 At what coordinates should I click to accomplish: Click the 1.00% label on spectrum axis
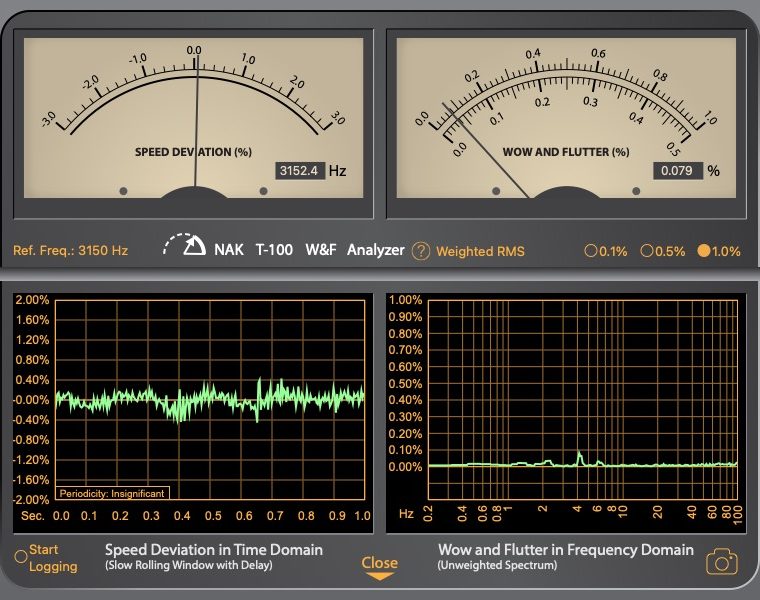click(405, 300)
